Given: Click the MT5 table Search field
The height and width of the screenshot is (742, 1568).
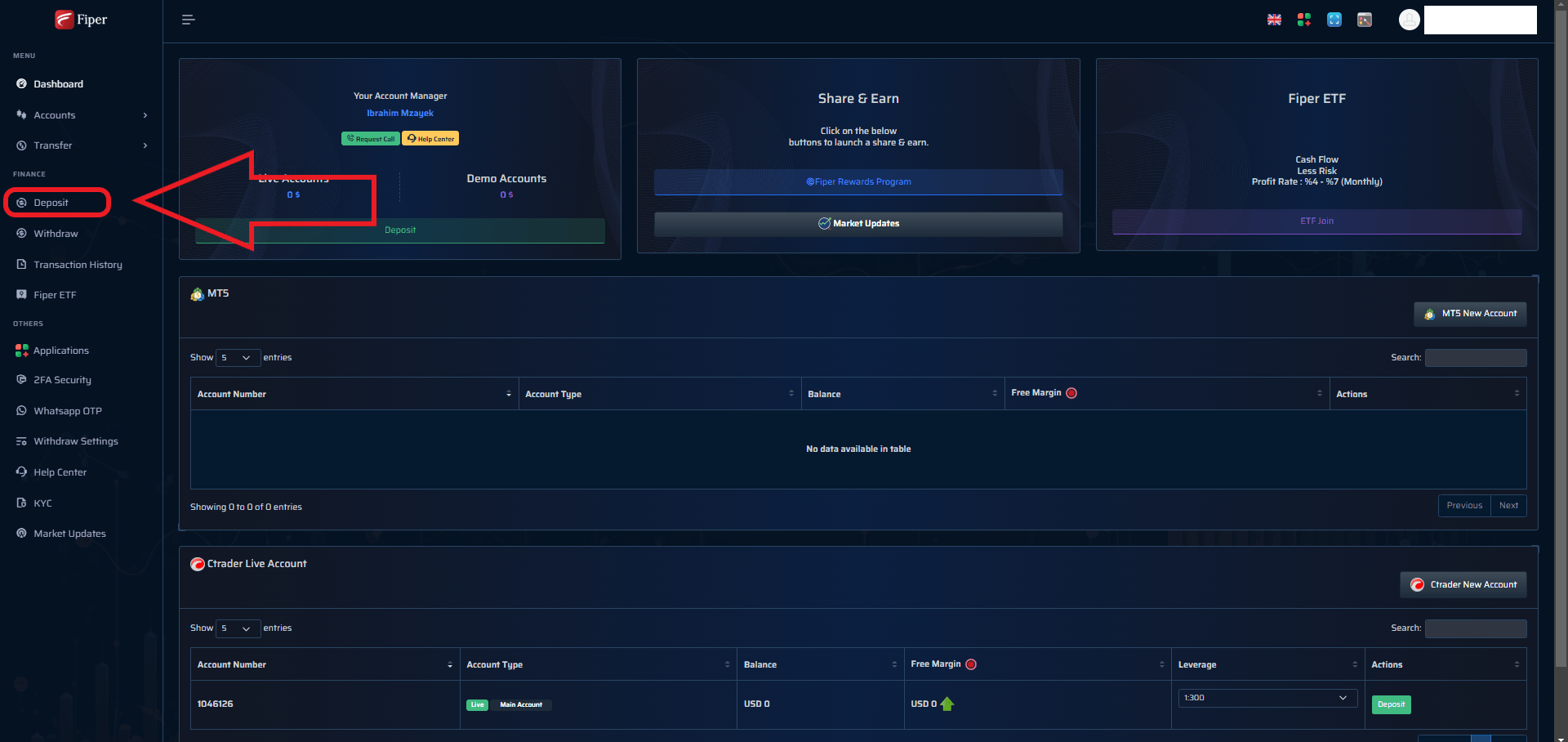Looking at the screenshot, I should (x=1476, y=358).
